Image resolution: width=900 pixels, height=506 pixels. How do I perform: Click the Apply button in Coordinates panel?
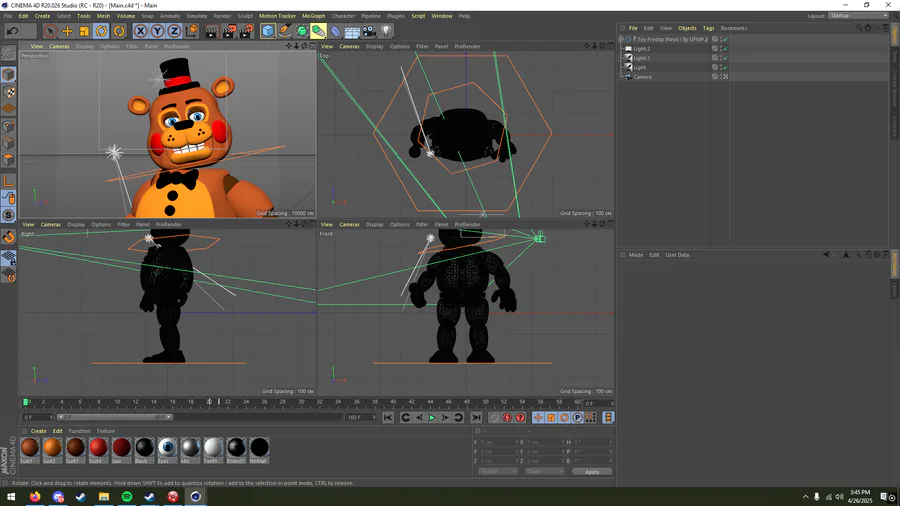(592, 472)
